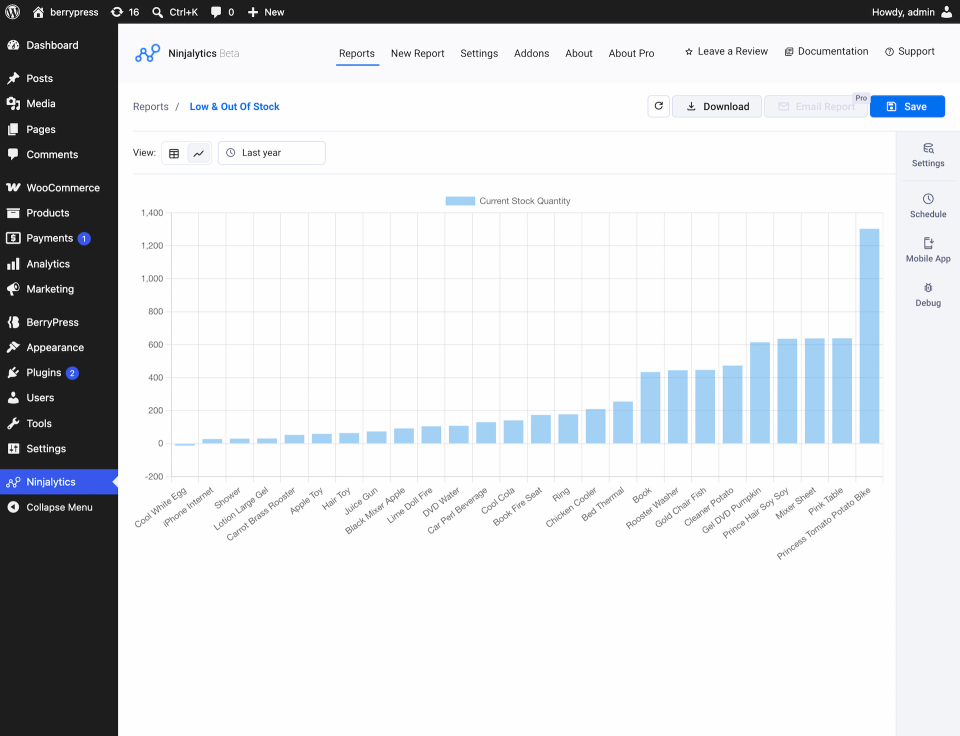Toggle the Current Stock Quantity legend swatch
This screenshot has height=736, width=960.
tap(460, 201)
